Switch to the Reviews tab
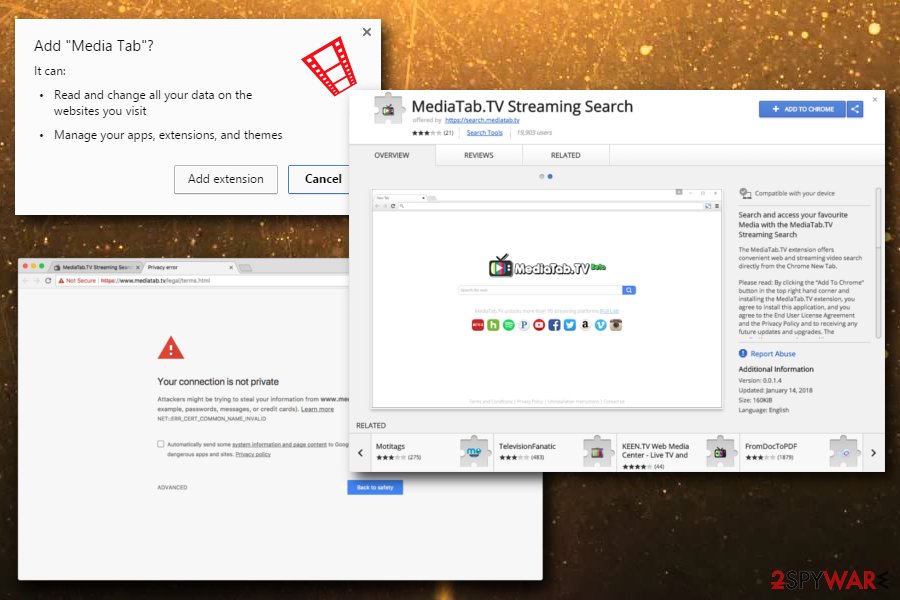Screen dimensions: 900x600 pos(479,155)
